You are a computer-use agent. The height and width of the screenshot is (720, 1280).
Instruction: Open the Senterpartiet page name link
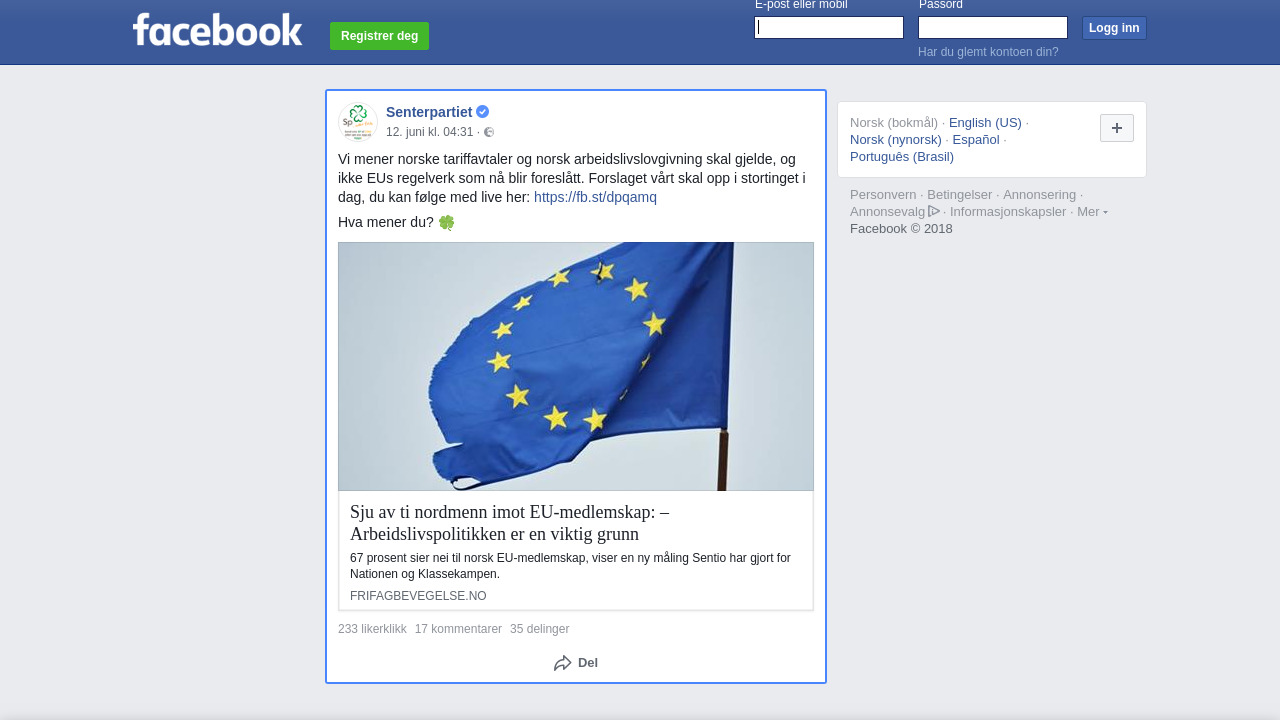coord(429,112)
